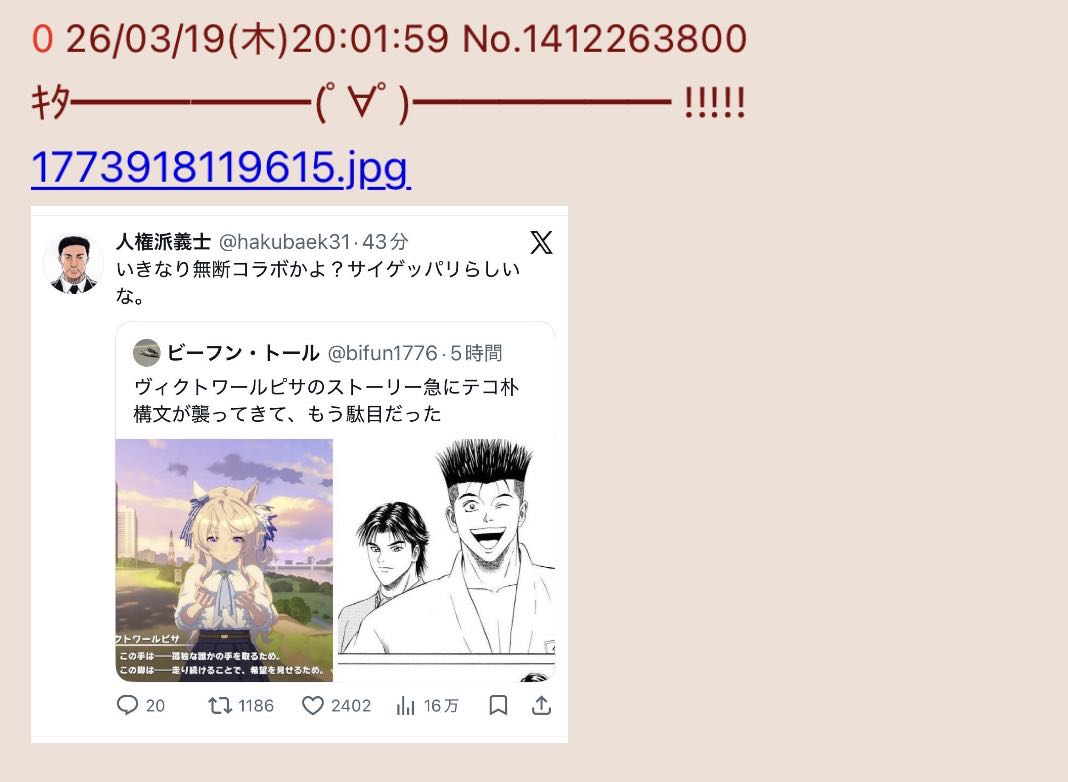Click the 人権派義士 display name
Image resolution: width=1068 pixels, height=782 pixels.
(x=163, y=242)
